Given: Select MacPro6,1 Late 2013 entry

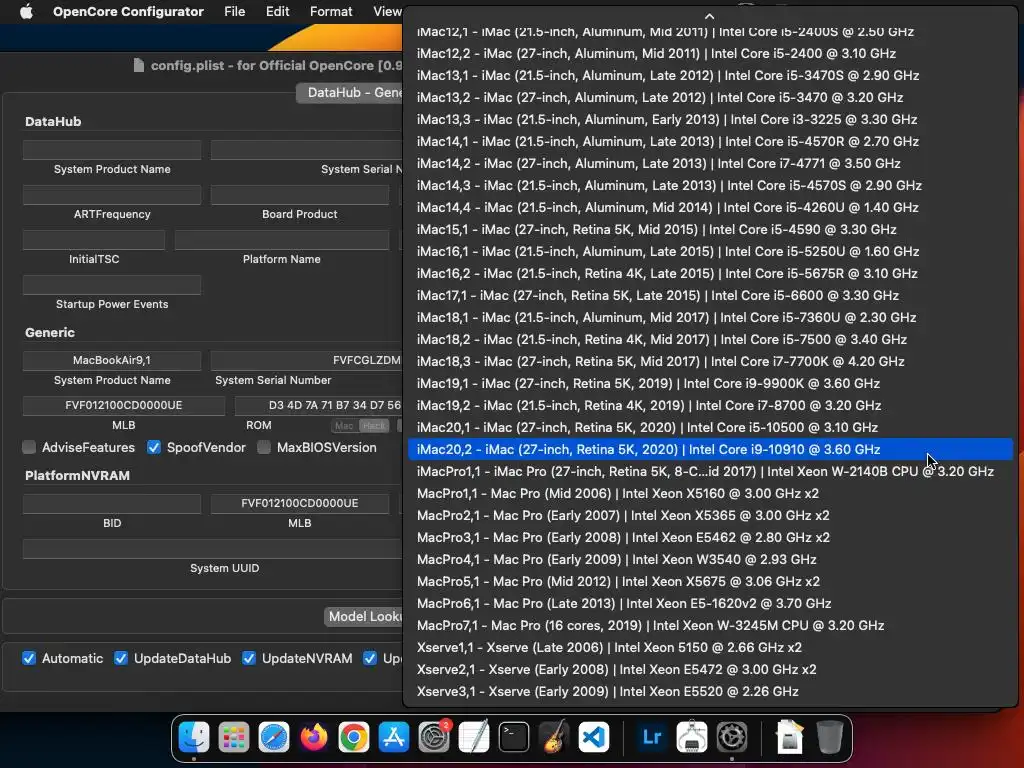Looking at the screenshot, I should pos(710,603).
